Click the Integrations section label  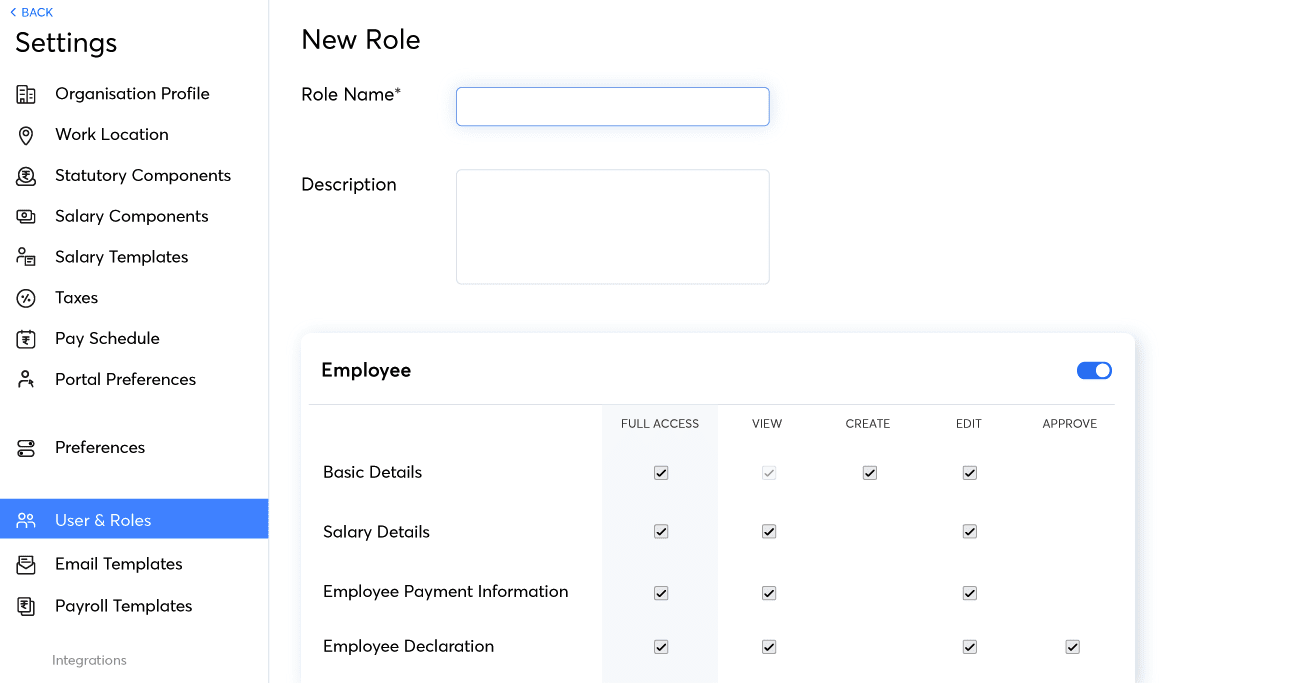(x=89, y=660)
